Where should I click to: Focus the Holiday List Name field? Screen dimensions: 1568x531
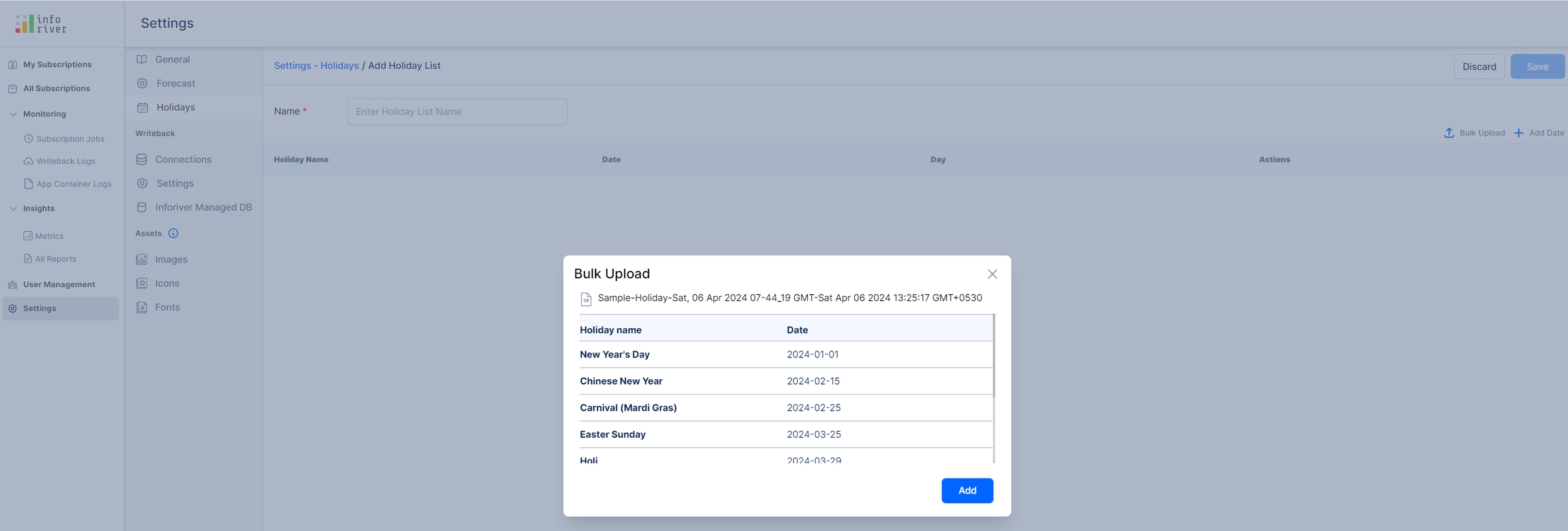457,112
